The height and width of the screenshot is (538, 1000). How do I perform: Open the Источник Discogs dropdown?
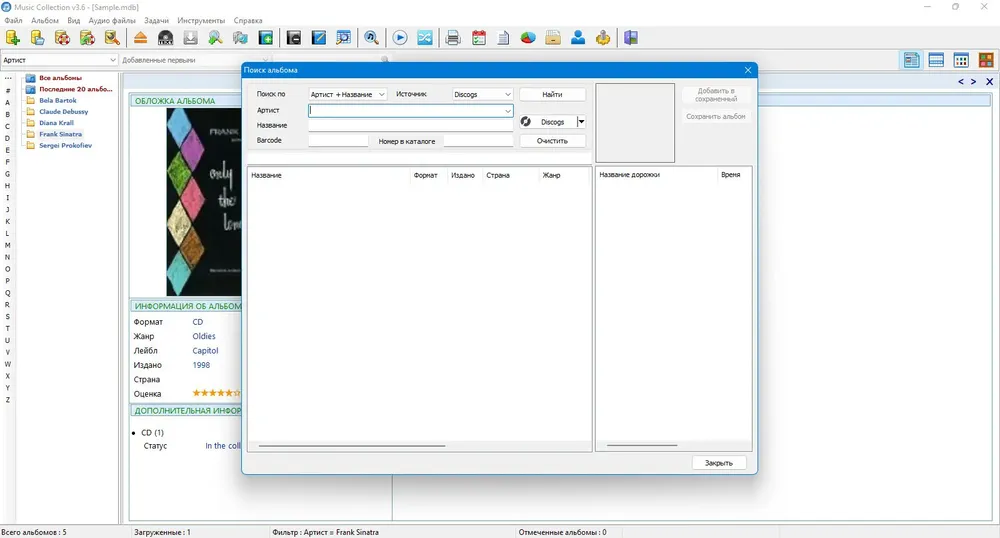click(483, 94)
